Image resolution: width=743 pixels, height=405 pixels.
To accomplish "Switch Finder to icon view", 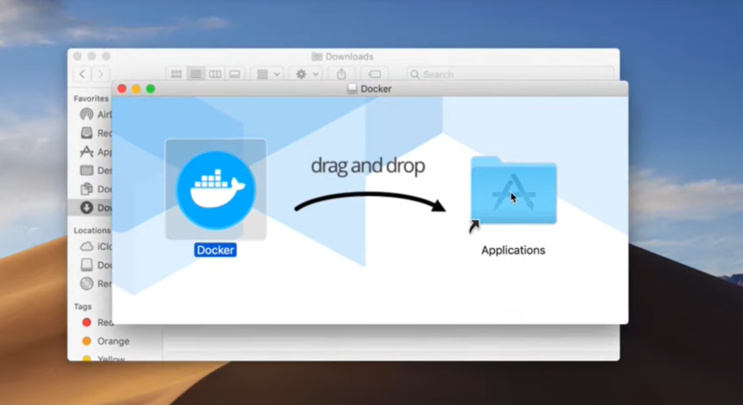I will 177,74.
